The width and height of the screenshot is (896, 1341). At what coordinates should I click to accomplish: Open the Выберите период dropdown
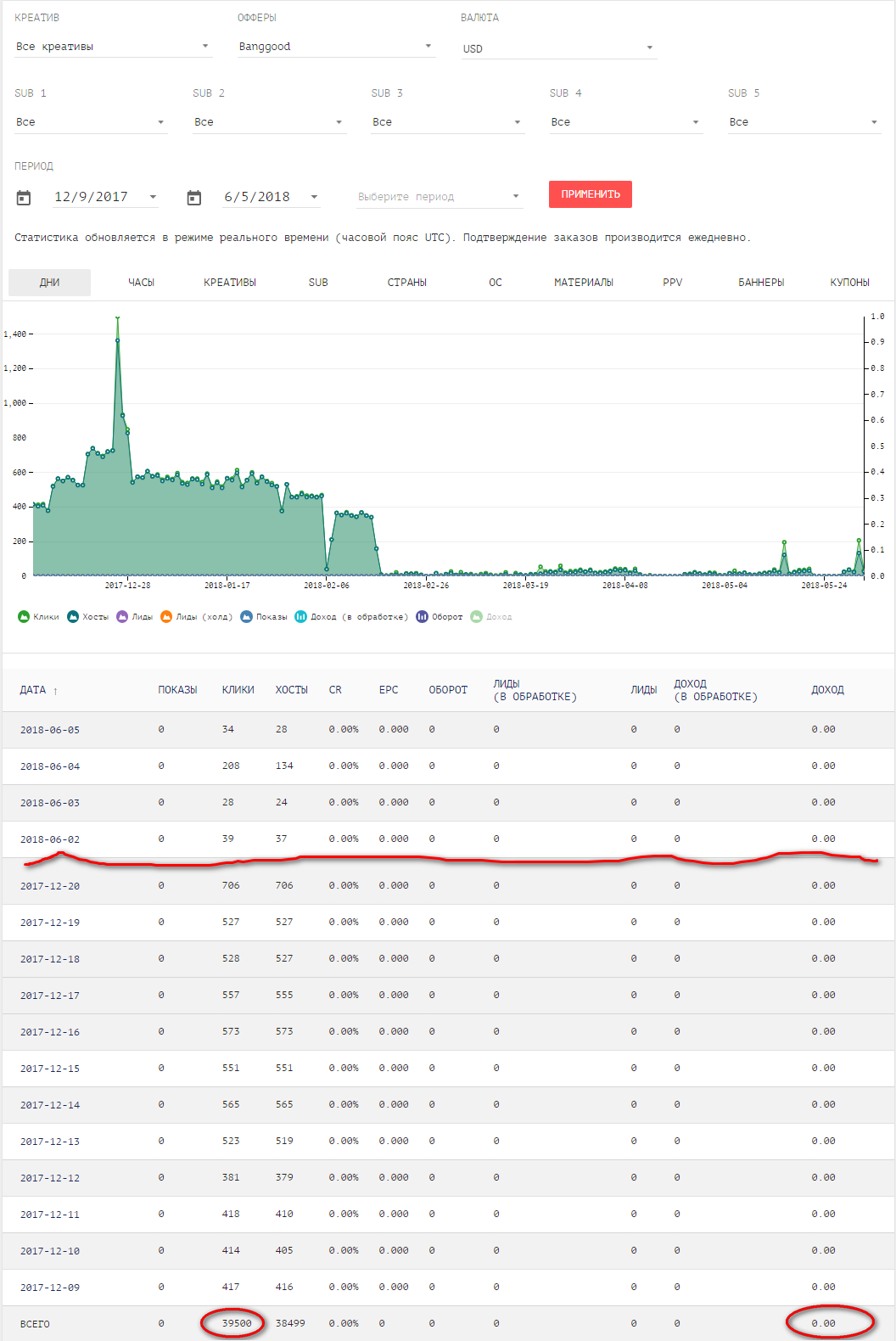click(439, 197)
